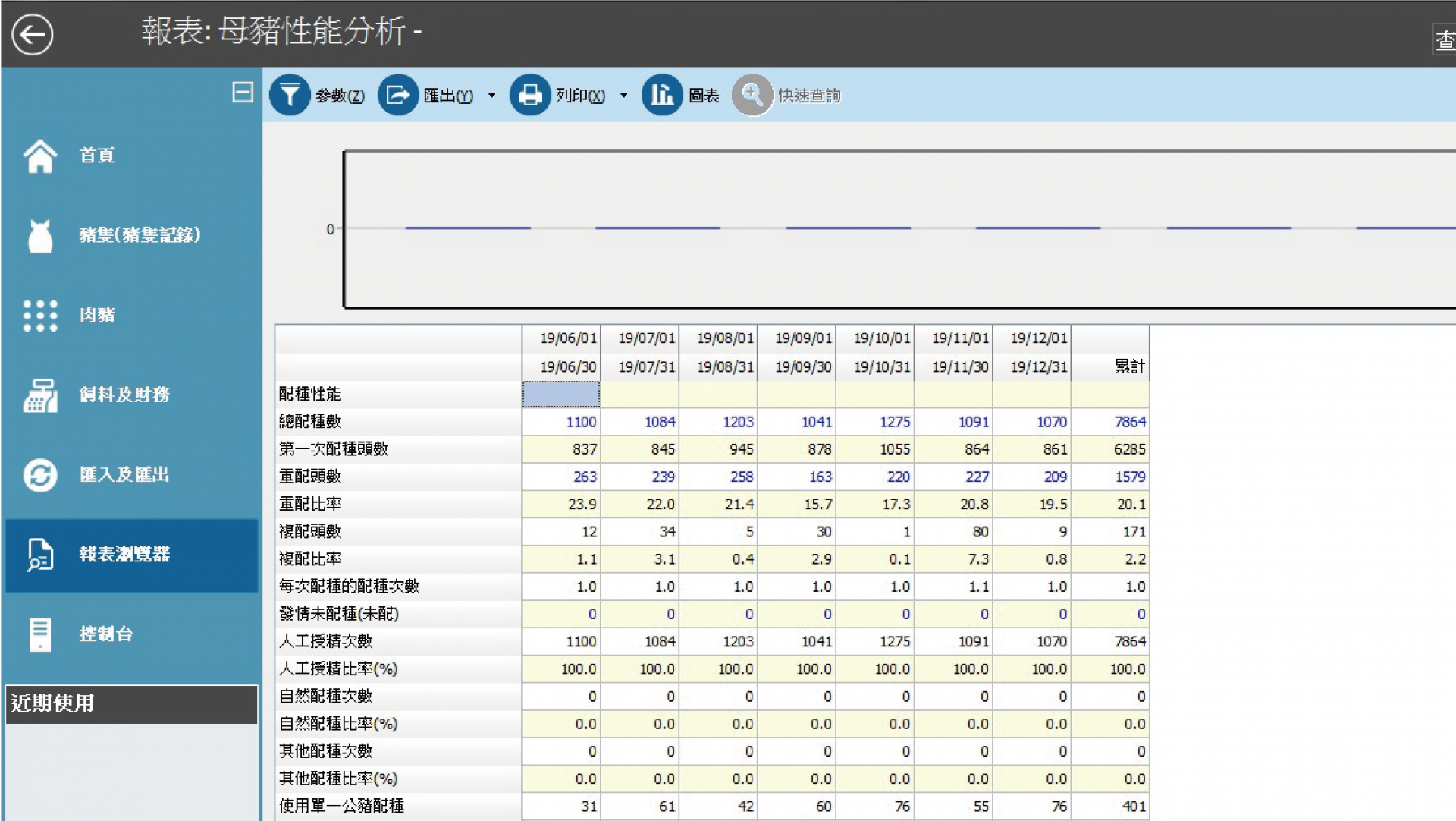Viewport: 1456px width, 821px height.
Task: Open 控制台 menu item
Action: (106, 634)
